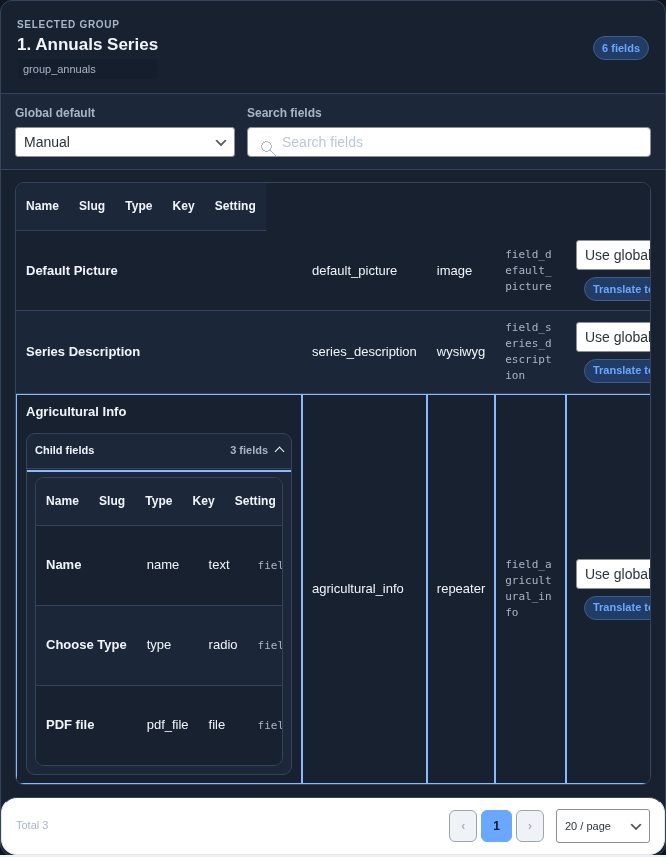Click the Slug header in child fields table
Screen dimensions: 666x857
pos(112,501)
